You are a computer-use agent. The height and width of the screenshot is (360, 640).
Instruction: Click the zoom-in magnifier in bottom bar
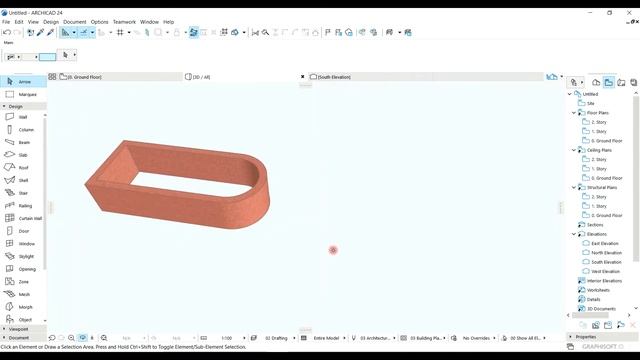click(71, 338)
